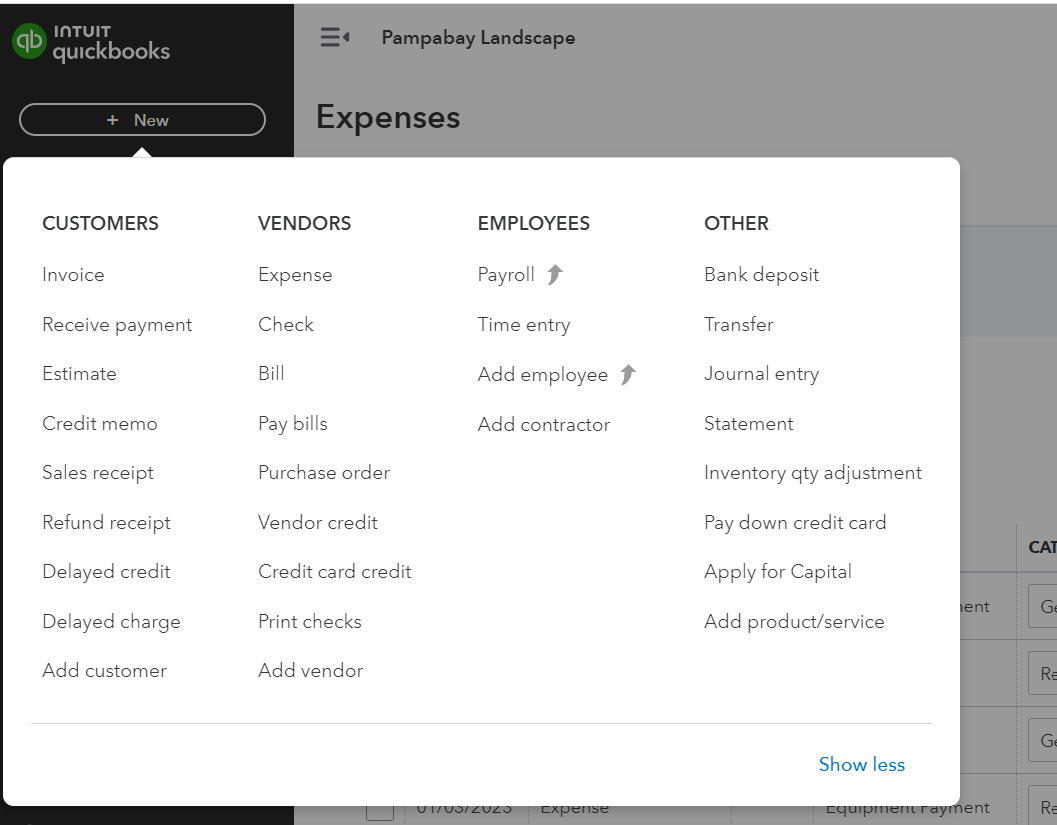1057x825 pixels.
Task: Click the + New button
Action: [x=140, y=119]
